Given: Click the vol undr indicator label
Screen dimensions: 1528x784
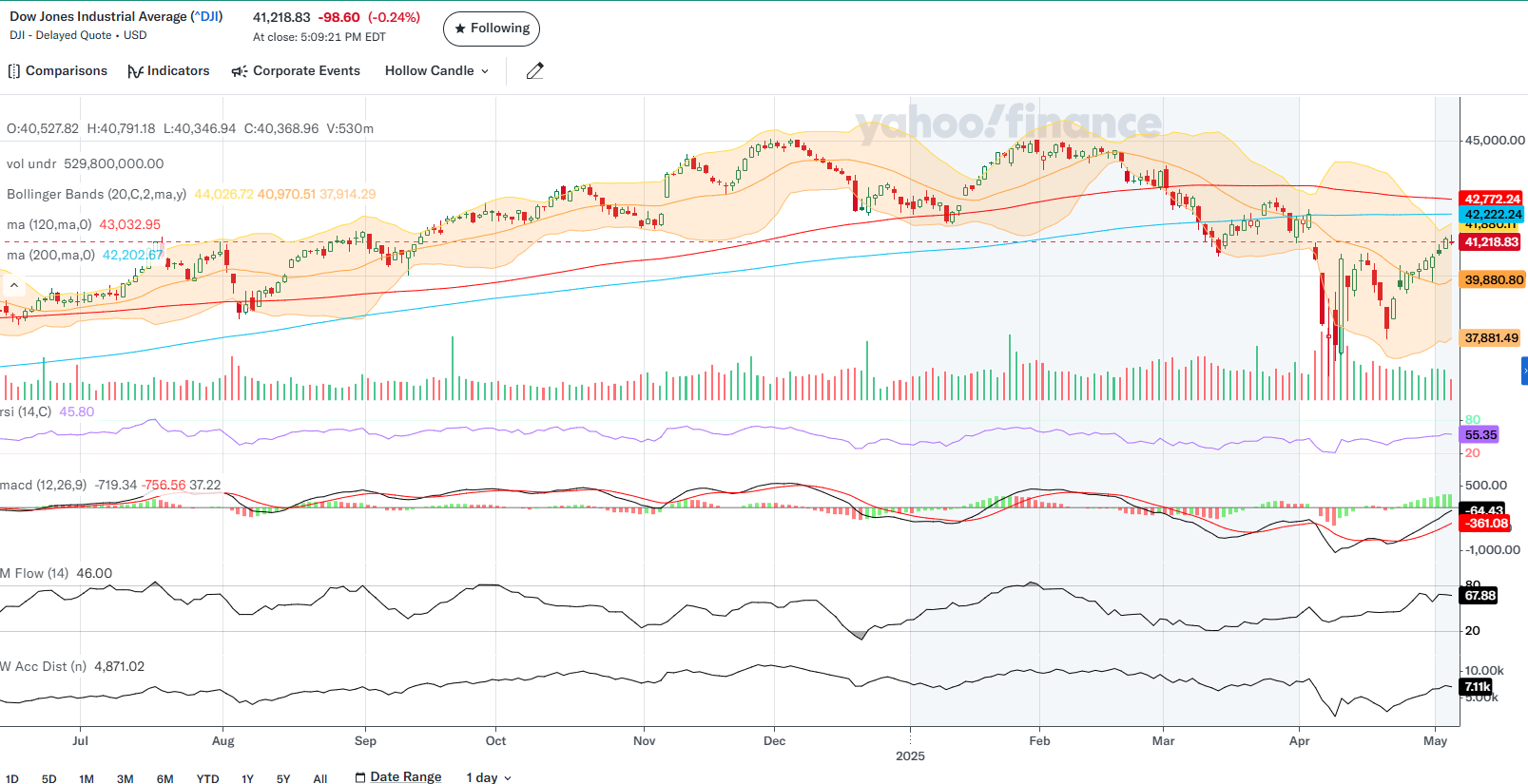Looking at the screenshot, I should click(x=30, y=163).
